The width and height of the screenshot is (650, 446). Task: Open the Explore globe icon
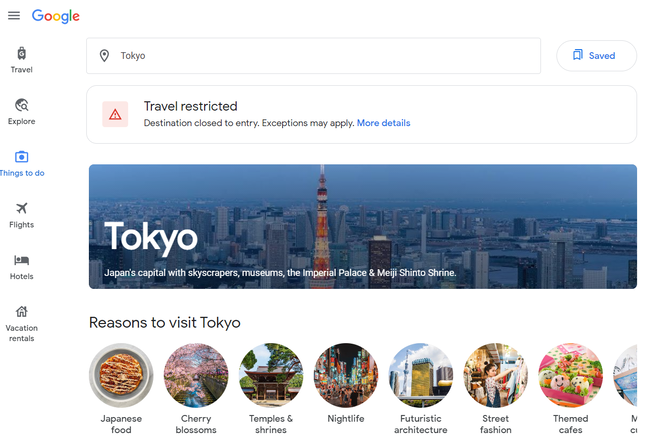tap(22, 105)
